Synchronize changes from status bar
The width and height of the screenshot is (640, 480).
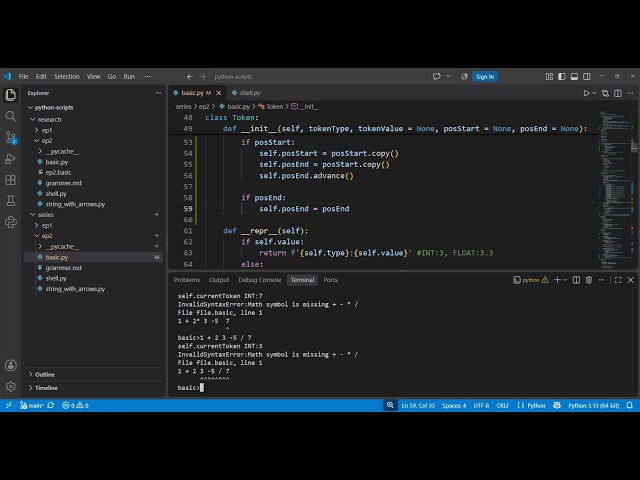51,405
